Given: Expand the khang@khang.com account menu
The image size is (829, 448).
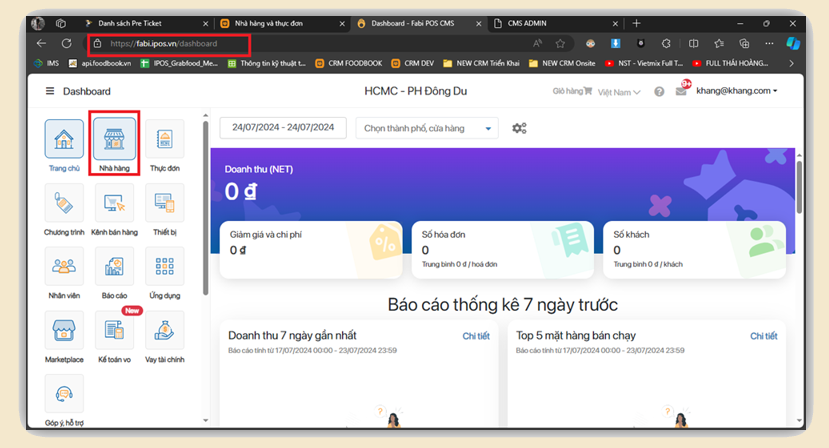Looking at the screenshot, I should [x=736, y=91].
